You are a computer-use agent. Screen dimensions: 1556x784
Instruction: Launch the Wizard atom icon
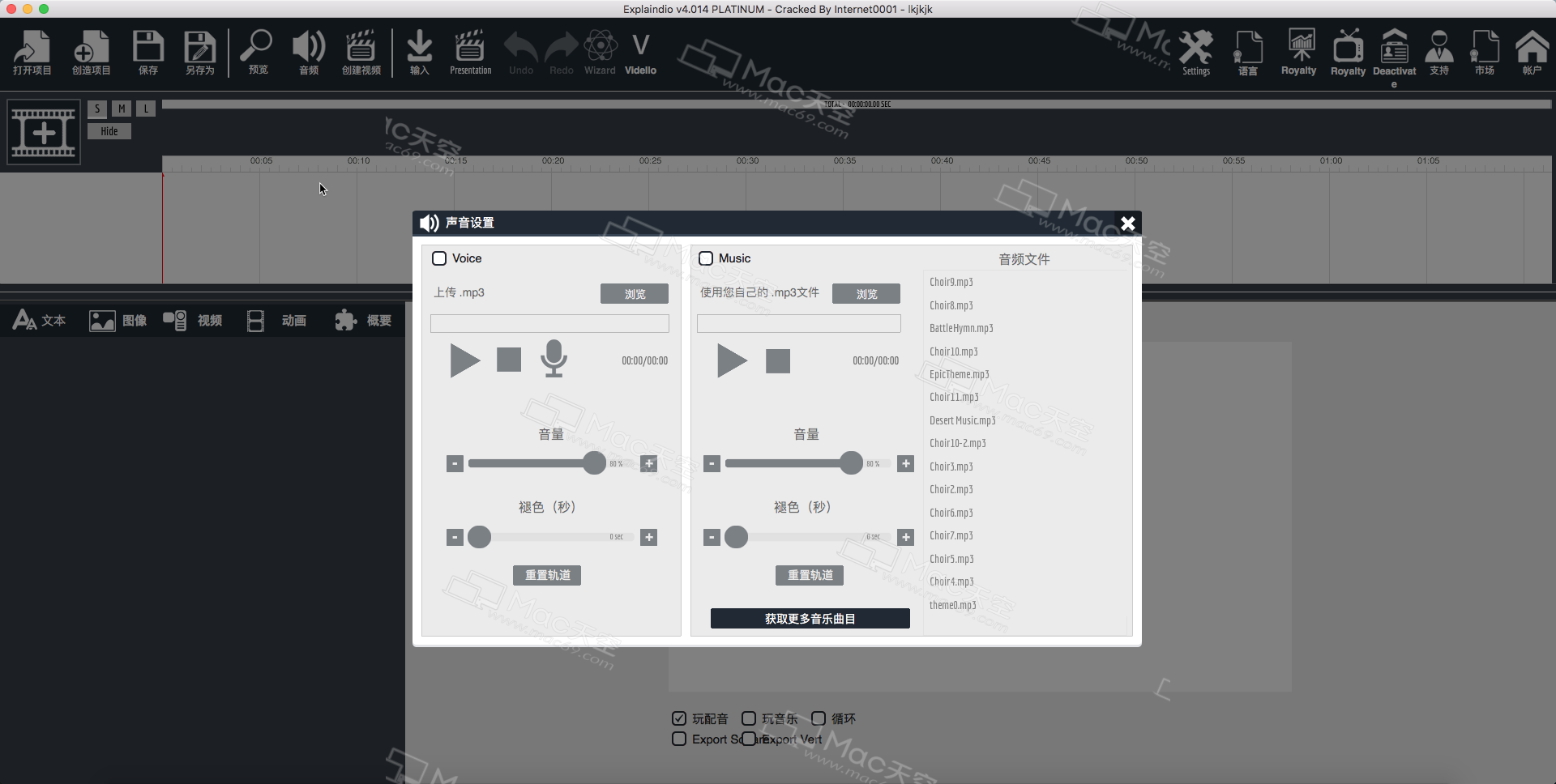tap(600, 53)
